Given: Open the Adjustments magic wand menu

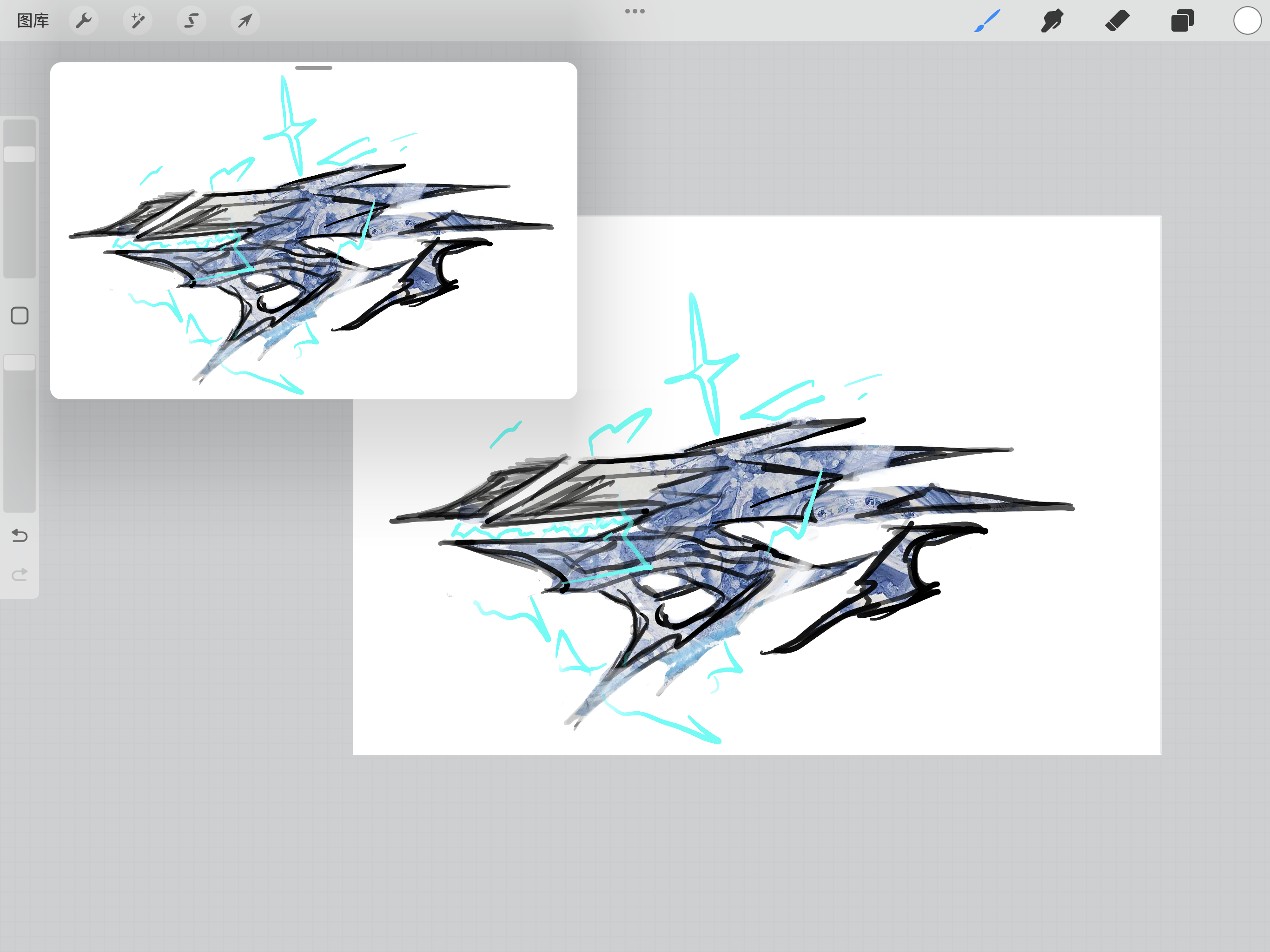Looking at the screenshot, I should [x=138, y=20].
